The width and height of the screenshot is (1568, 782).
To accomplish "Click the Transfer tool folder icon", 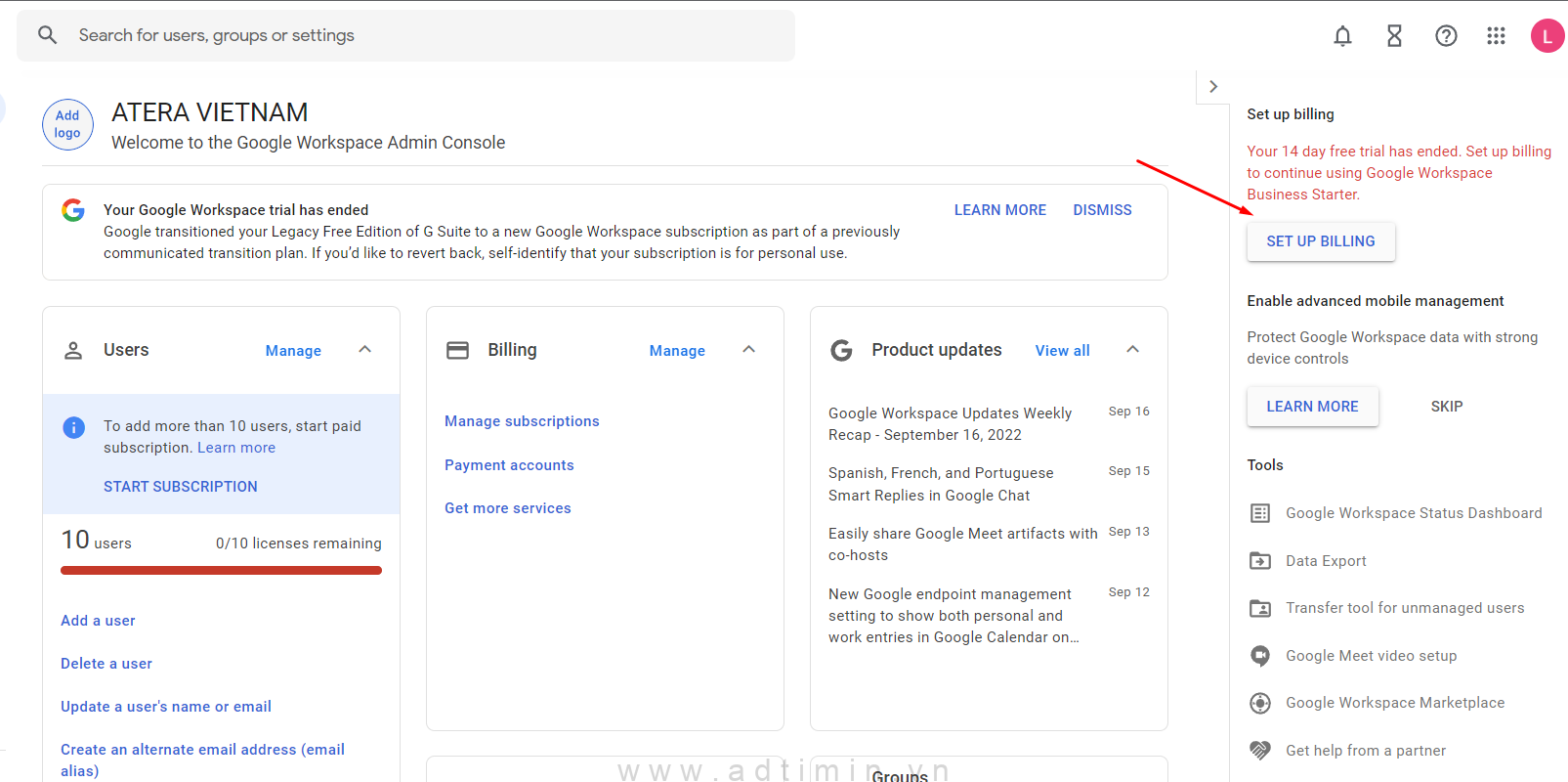I will coord(1260,608).
